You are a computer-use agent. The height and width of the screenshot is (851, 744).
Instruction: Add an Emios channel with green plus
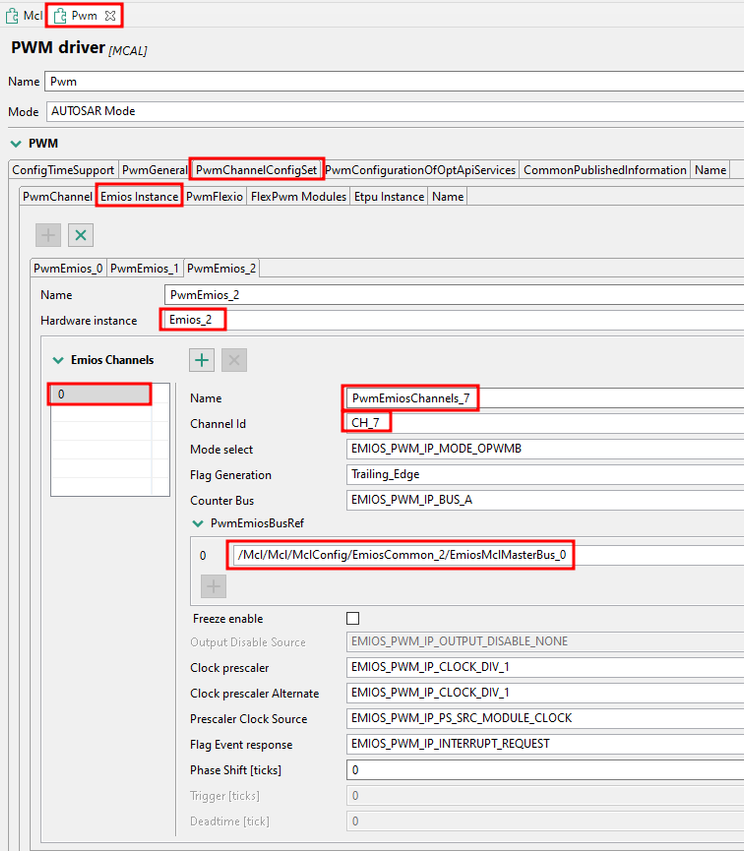202,360
